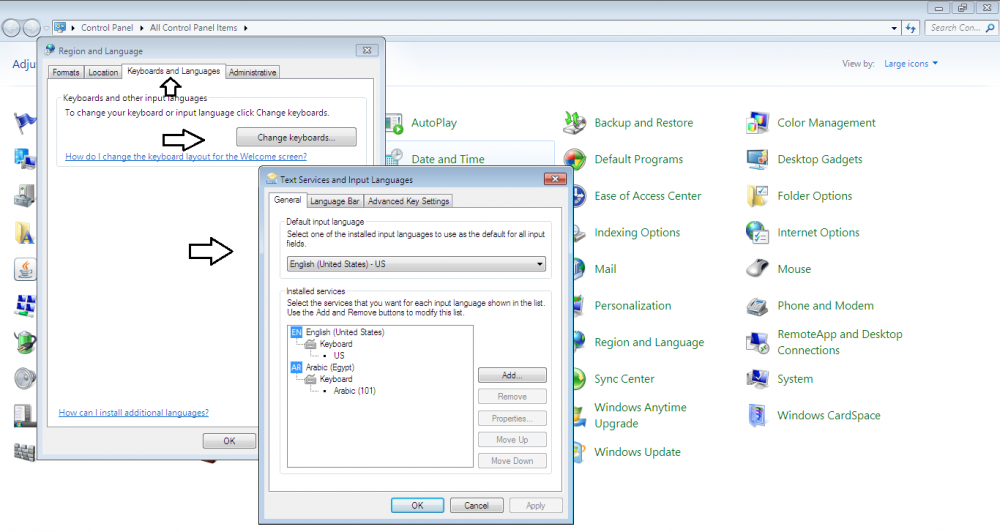Click the EN English language badge
This screenshot has width=1000, height=532.
click(296, 332)
